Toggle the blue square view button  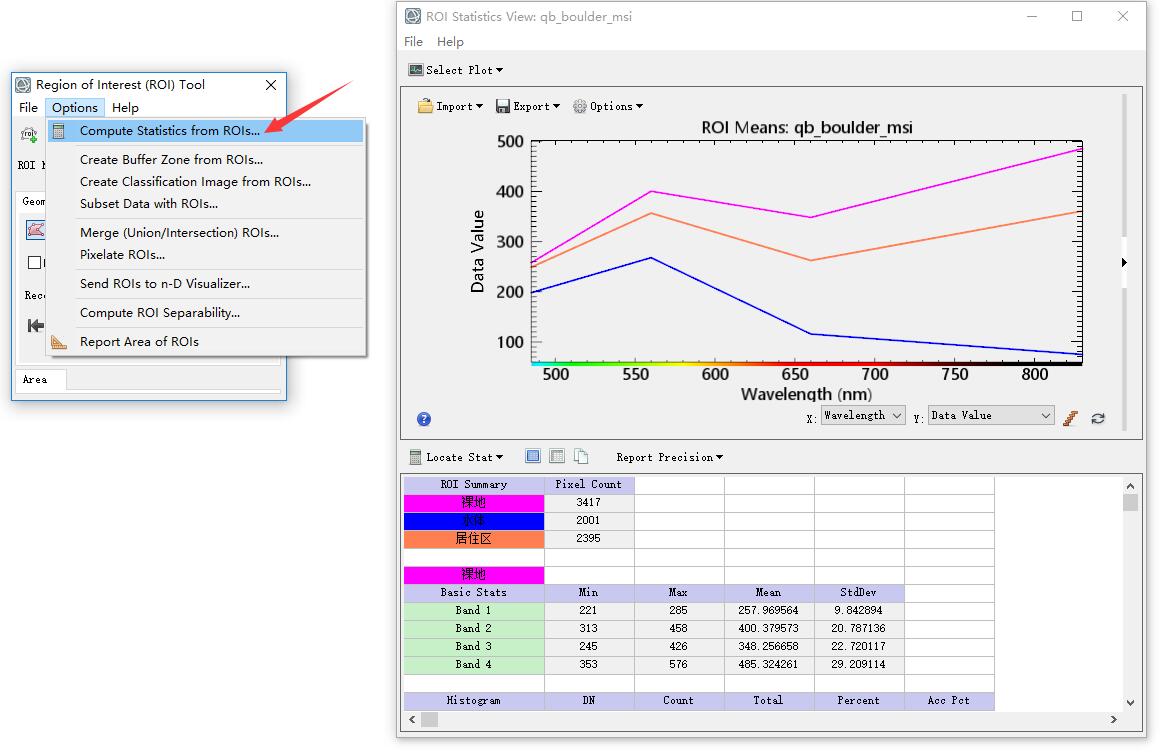(533, 457)
